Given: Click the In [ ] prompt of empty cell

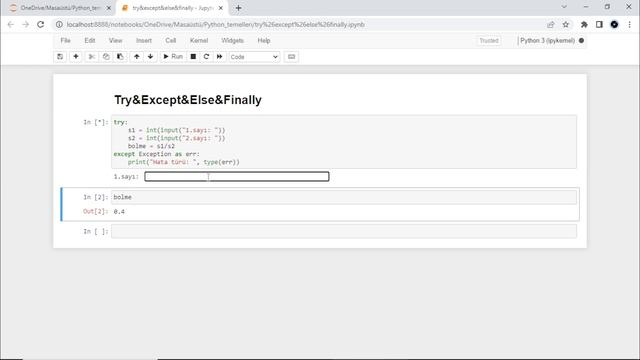Looking at the screenshot, I should pos(96,231).
